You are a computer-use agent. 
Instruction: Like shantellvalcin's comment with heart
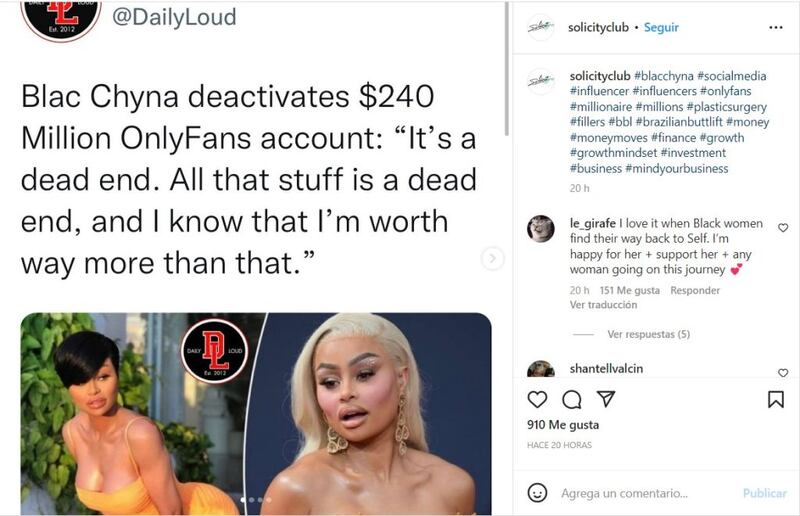point(783,373)
